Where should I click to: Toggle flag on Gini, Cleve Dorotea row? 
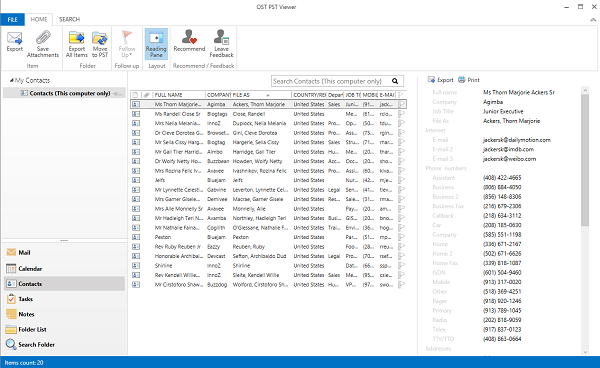[401, 133]
